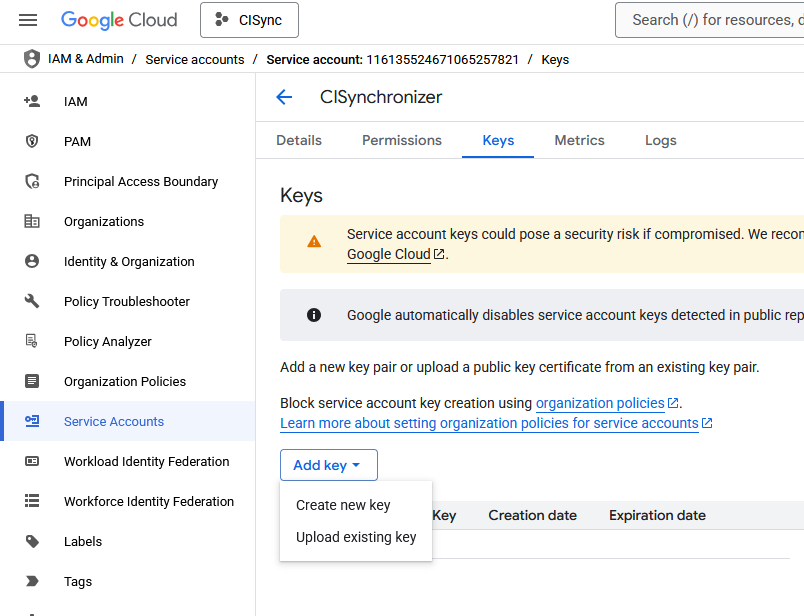
Task: Click the Policy Troubleshooter wrench icon
Action: tap(32, 301)
